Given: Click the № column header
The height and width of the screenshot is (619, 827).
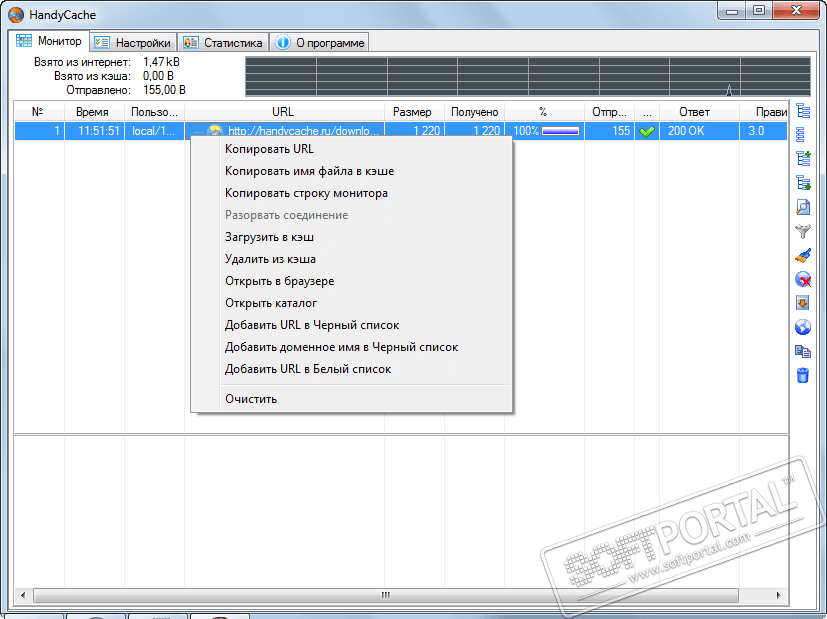Looking at the screenshot, I should click(39, 112).
